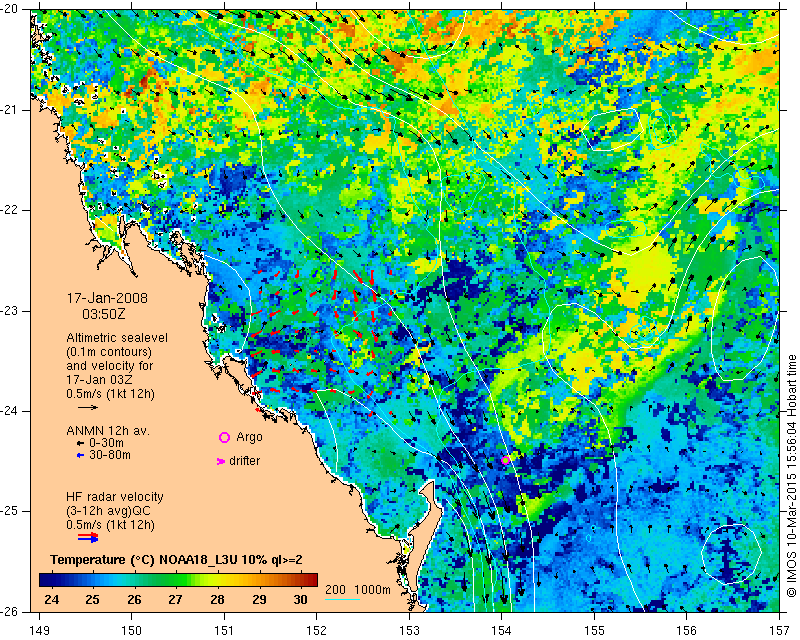Click color bar tick label 30
Screen dimensions: 800x640
coord(301,599)
